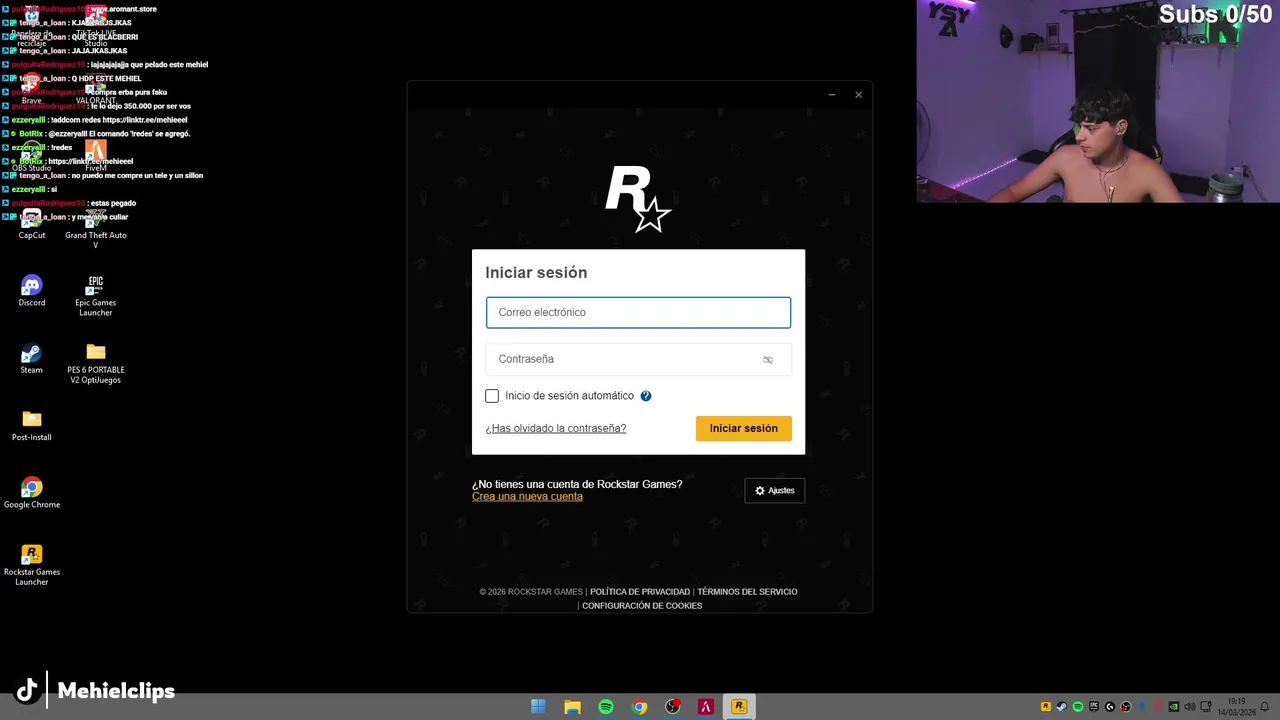Click the NVIDIA tray icon

1174,707
